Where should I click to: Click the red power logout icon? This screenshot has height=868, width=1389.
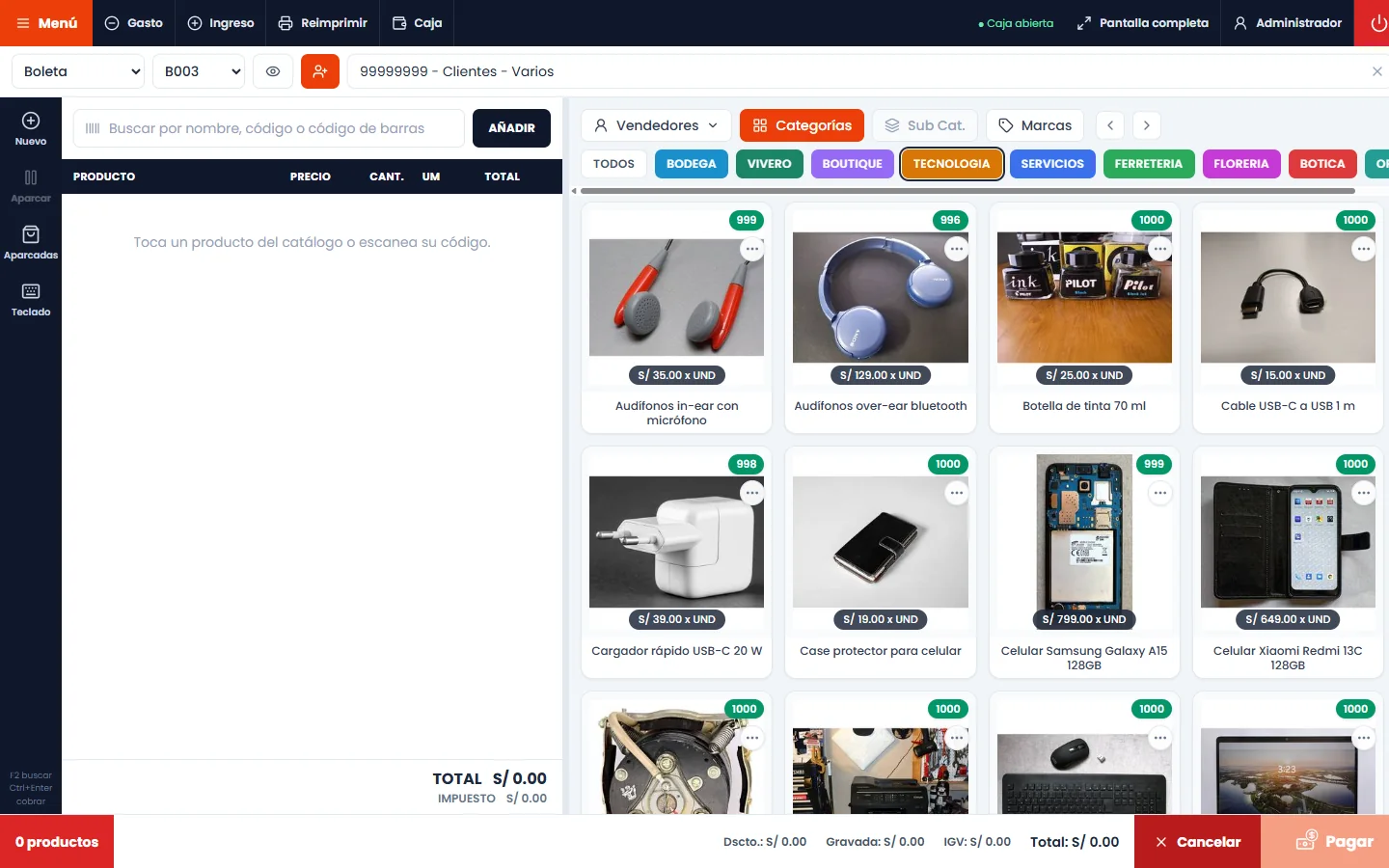coord(1372,23)
